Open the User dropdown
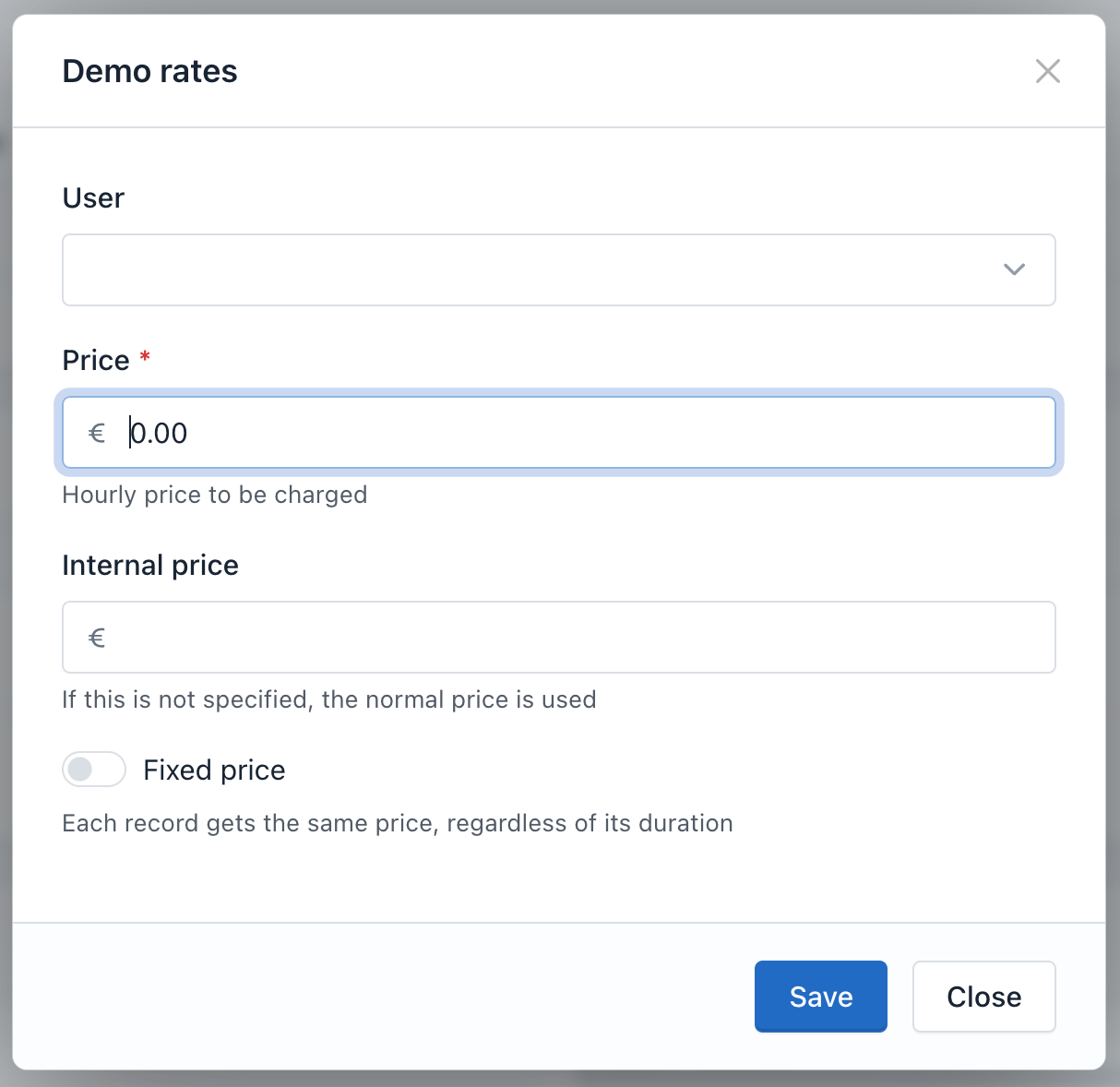 tap(558, 269)
